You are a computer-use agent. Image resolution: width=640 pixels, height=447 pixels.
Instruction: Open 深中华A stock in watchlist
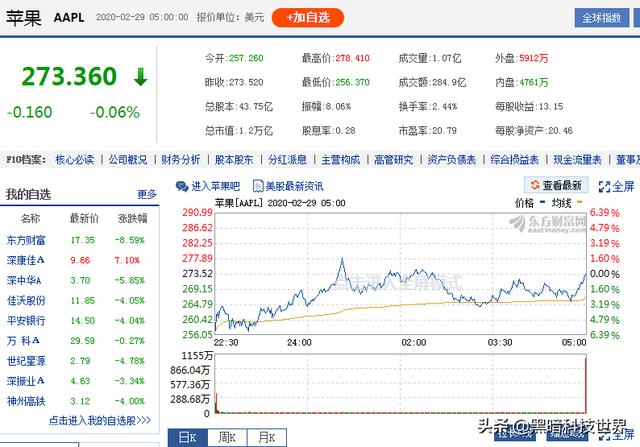24,280
